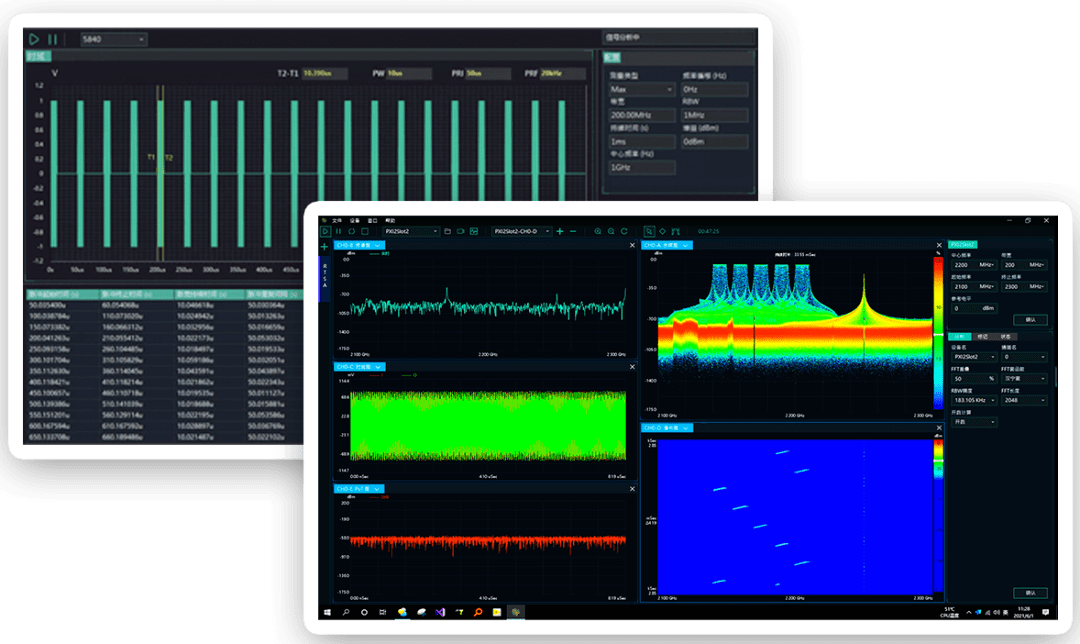Open the PXI2Slot2 device dropdown in the toolbar
This screenshot has height=644, width=1080.
click(412, 231)
